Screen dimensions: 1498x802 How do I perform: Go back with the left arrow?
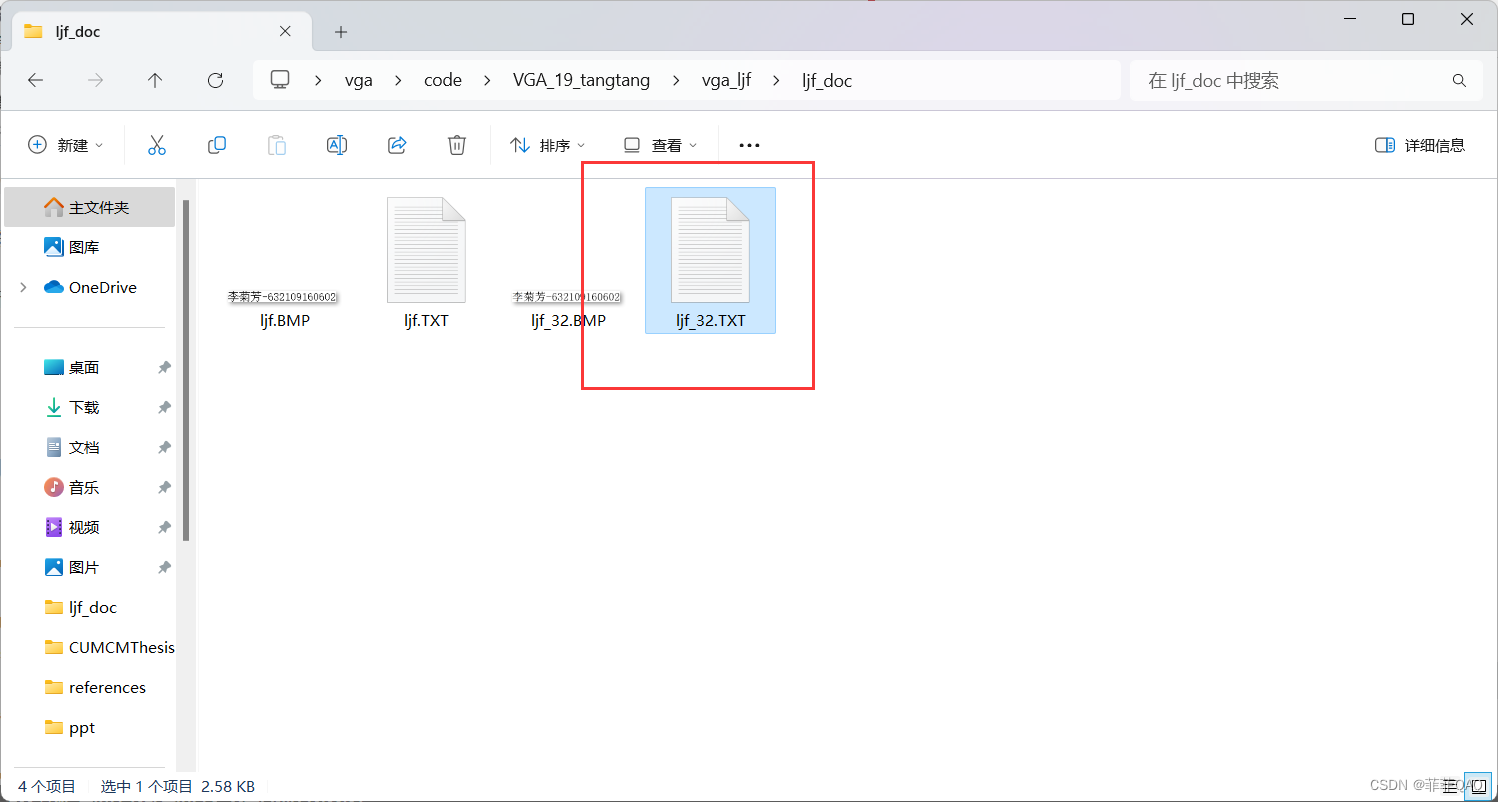[36, 81]
